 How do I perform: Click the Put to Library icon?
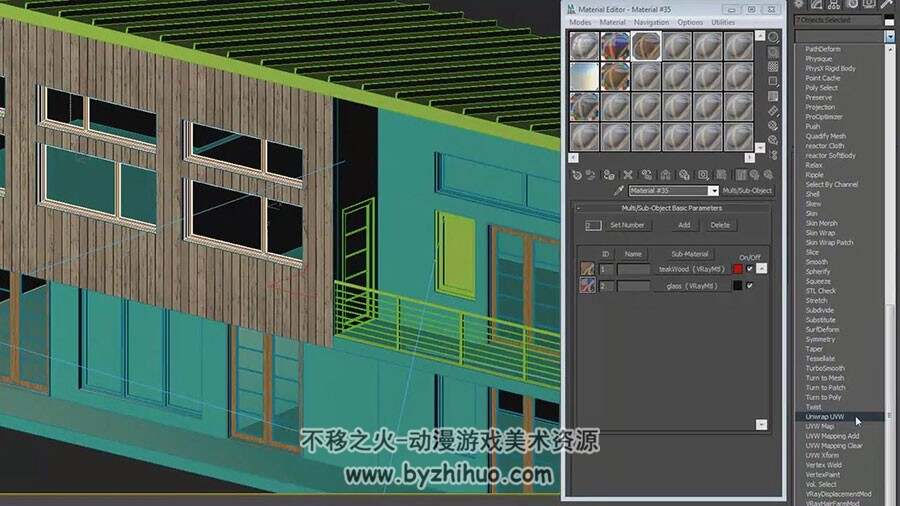(x=684, y=175)
